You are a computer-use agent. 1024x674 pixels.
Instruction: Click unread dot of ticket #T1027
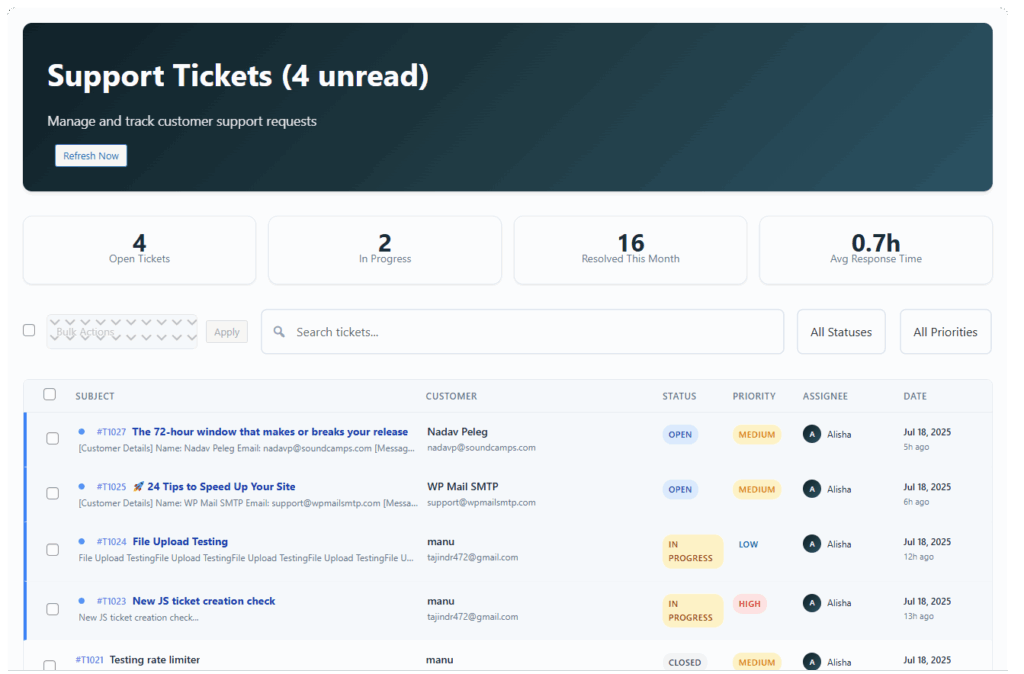click(x=82, y=432)
